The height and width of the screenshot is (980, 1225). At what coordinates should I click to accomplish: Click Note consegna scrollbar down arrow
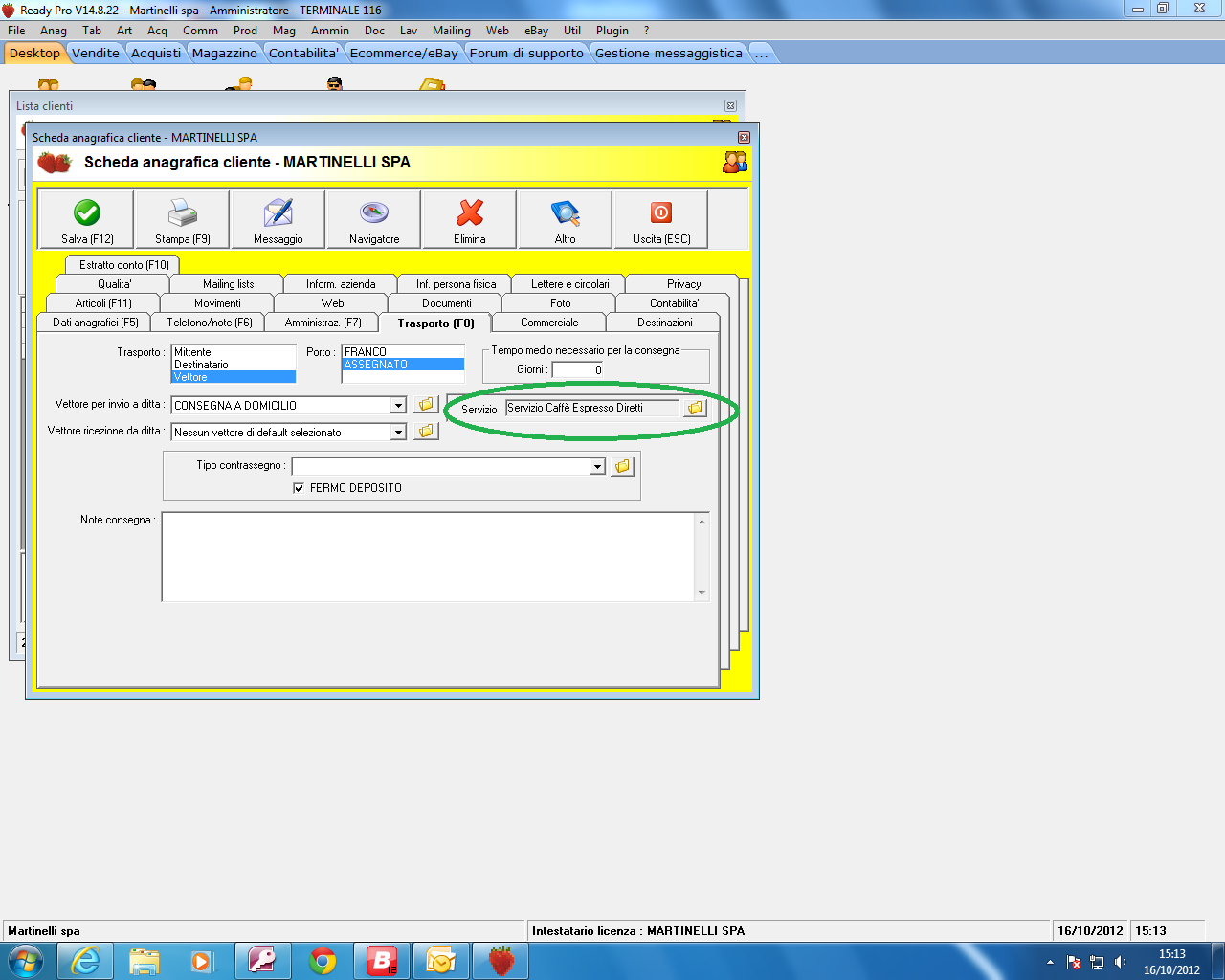click(x=702, y=593)
